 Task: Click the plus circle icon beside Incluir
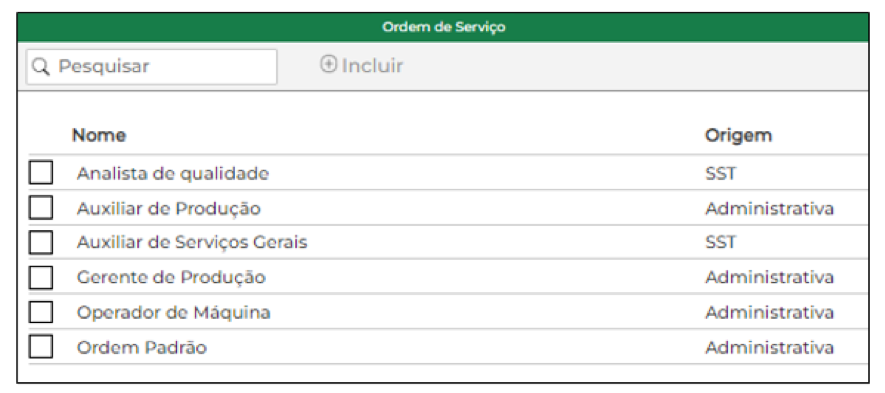coord(328,64)
